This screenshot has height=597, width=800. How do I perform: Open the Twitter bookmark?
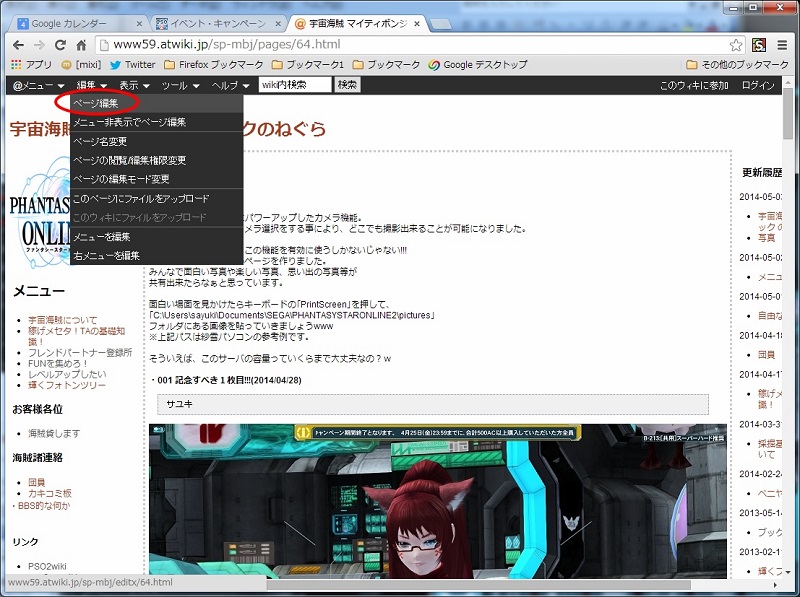coord(133,65)
